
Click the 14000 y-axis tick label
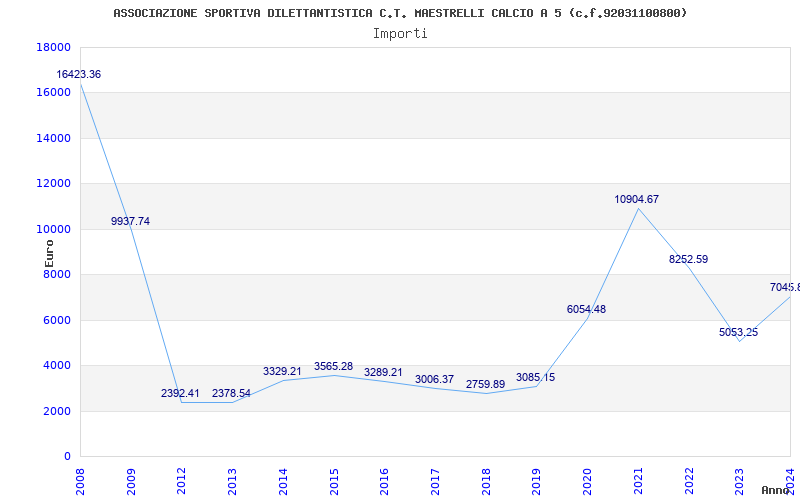[x=54, y=138]
